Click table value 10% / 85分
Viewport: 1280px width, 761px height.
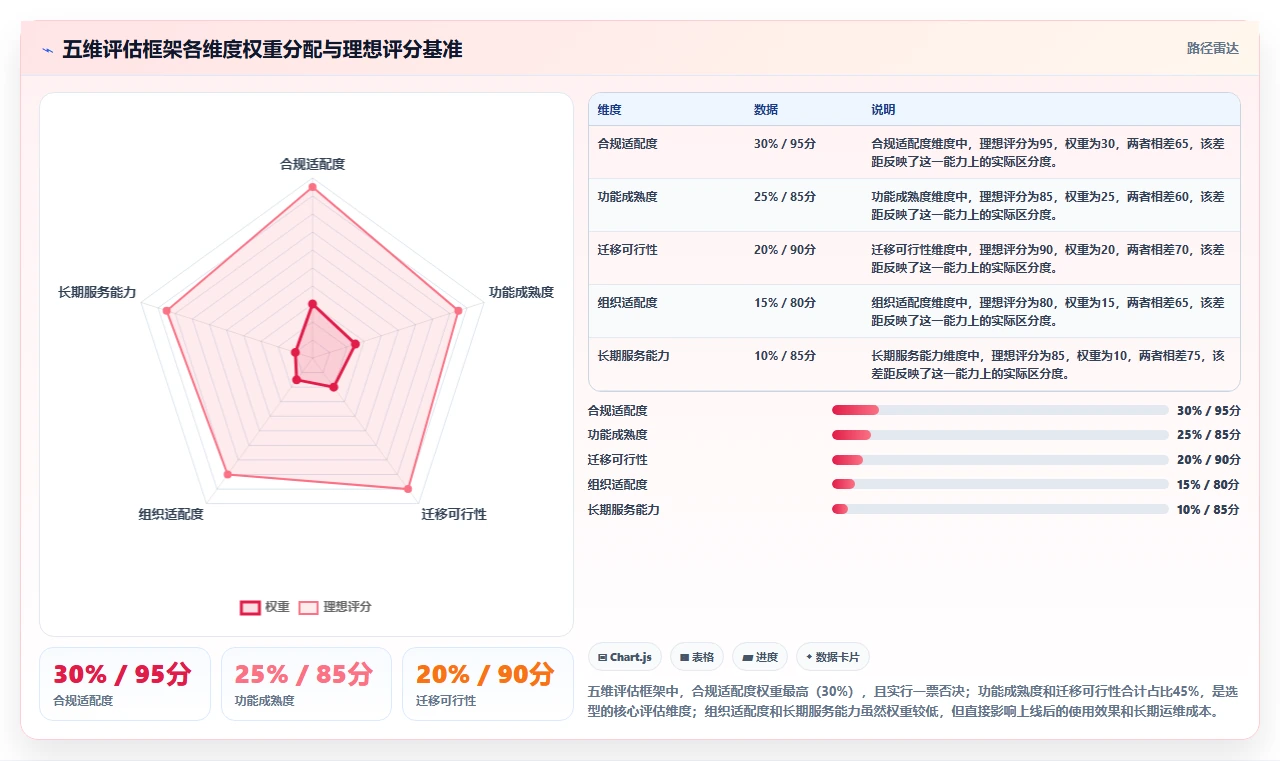[785, 356]
